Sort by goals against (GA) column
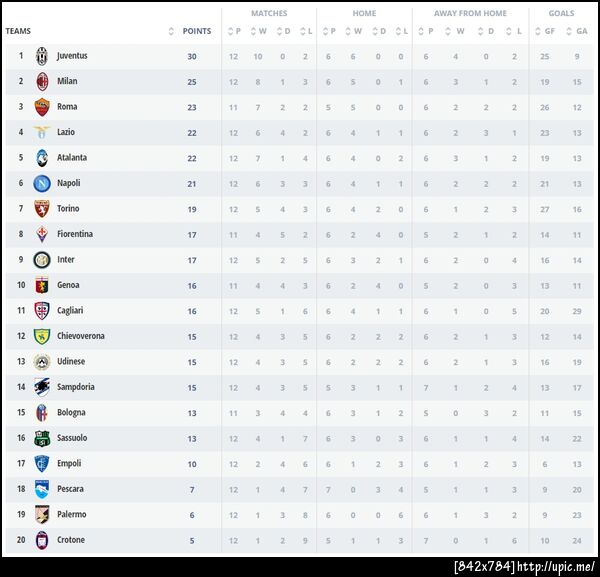 (x=577, y=31)
